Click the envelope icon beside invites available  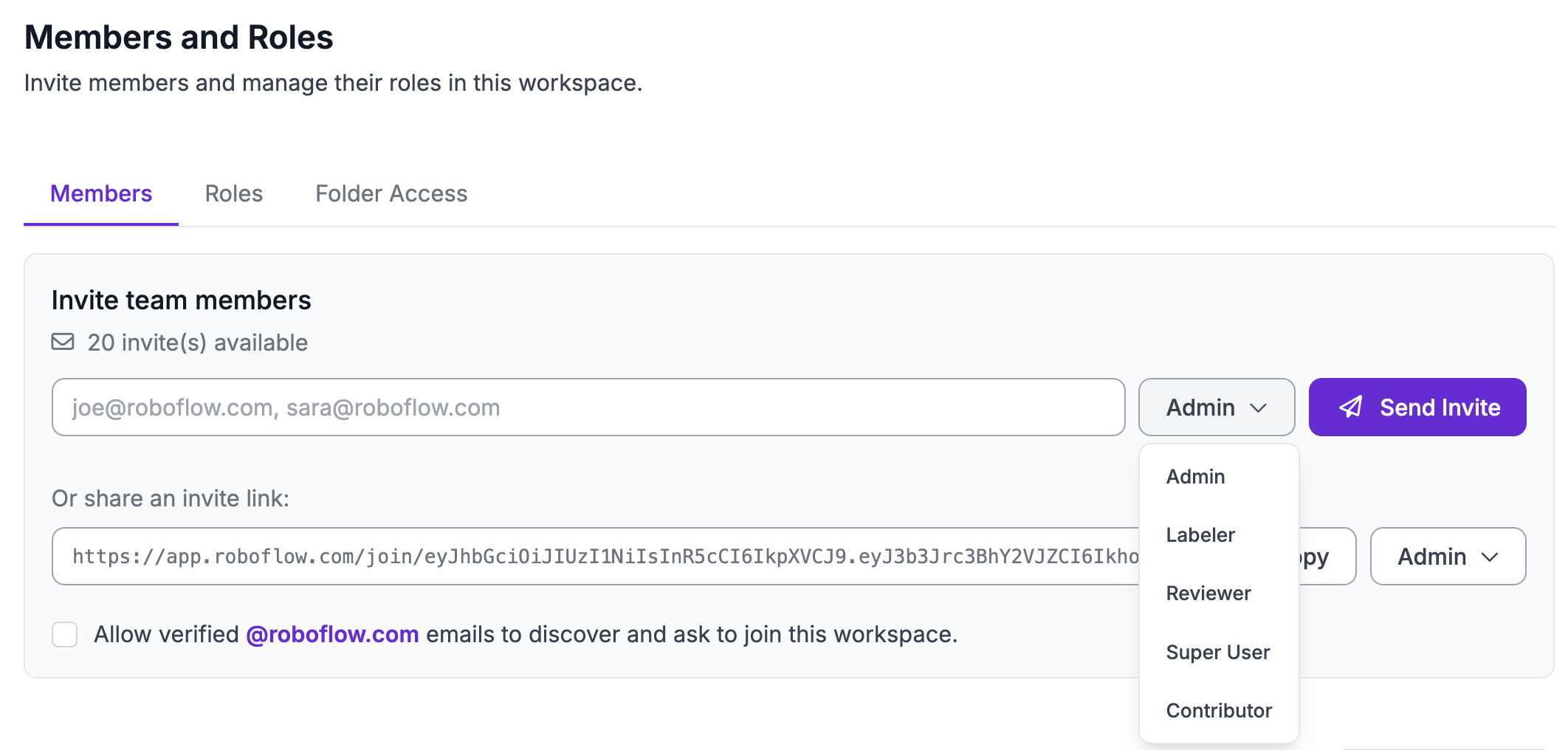click(x=63, y=342)
